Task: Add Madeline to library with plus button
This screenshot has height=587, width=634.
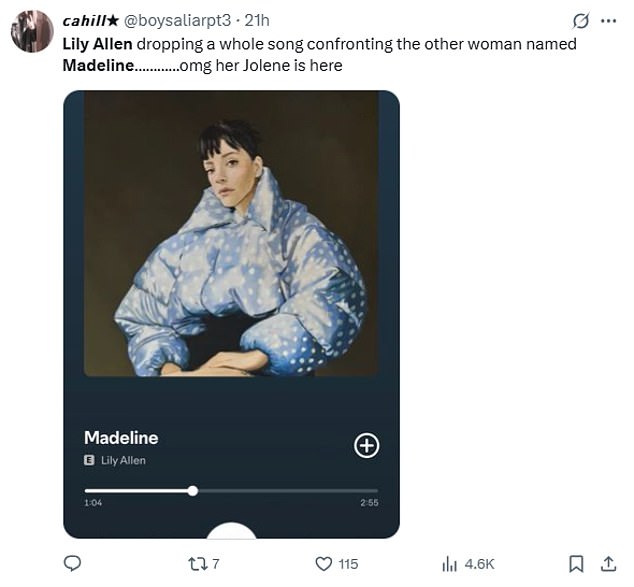Action: point(367,446)
